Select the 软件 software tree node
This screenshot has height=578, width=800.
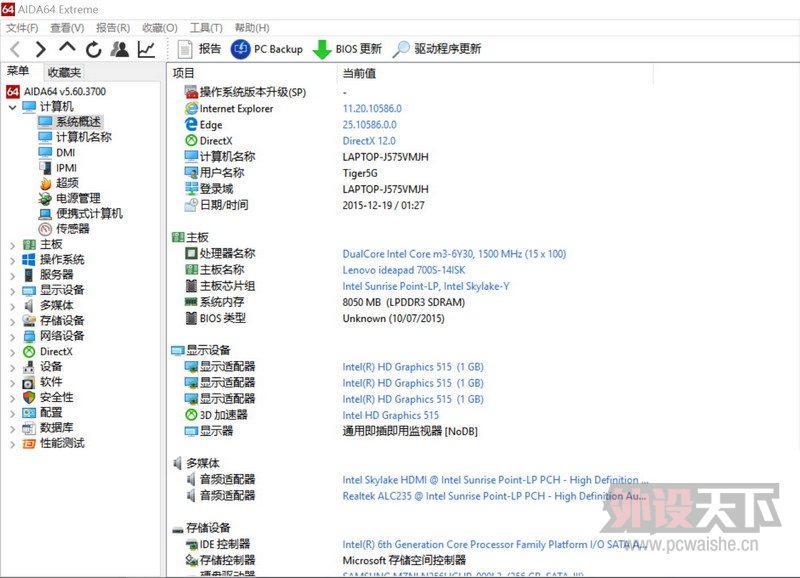click(x=42, y=382)
